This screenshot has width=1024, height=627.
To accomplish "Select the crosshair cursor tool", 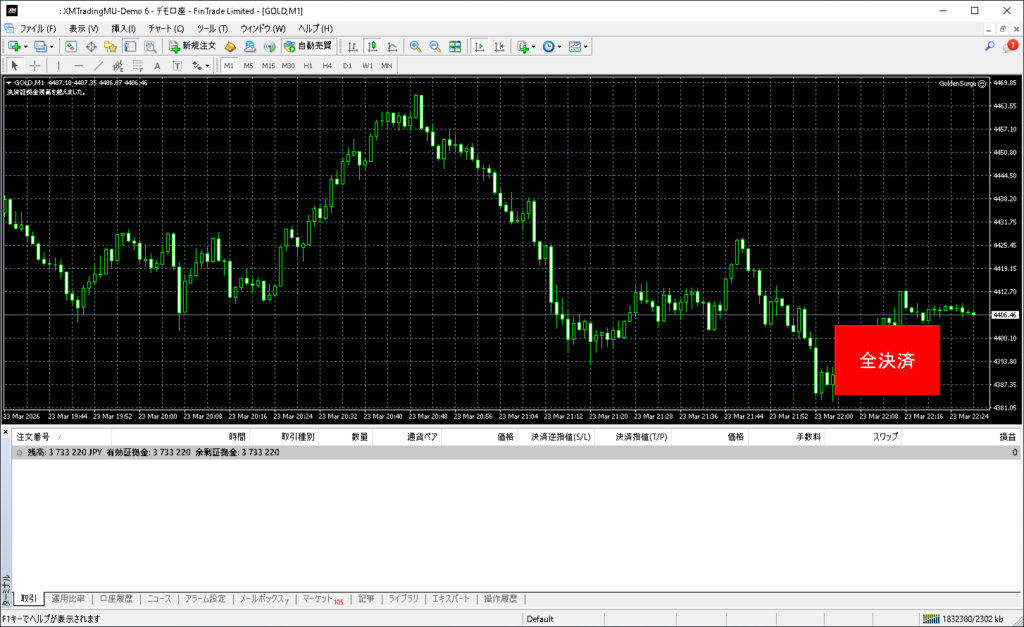I will (35, 65).
